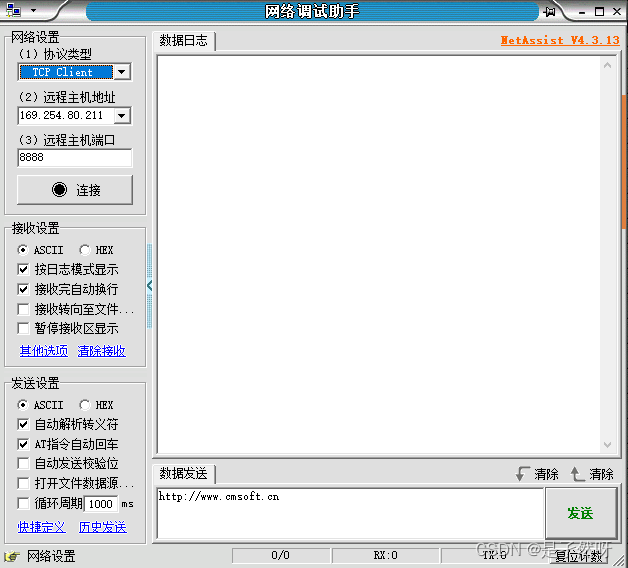Pin the window on top
Viewport: 628px width, 568px height.
(550, 12)
